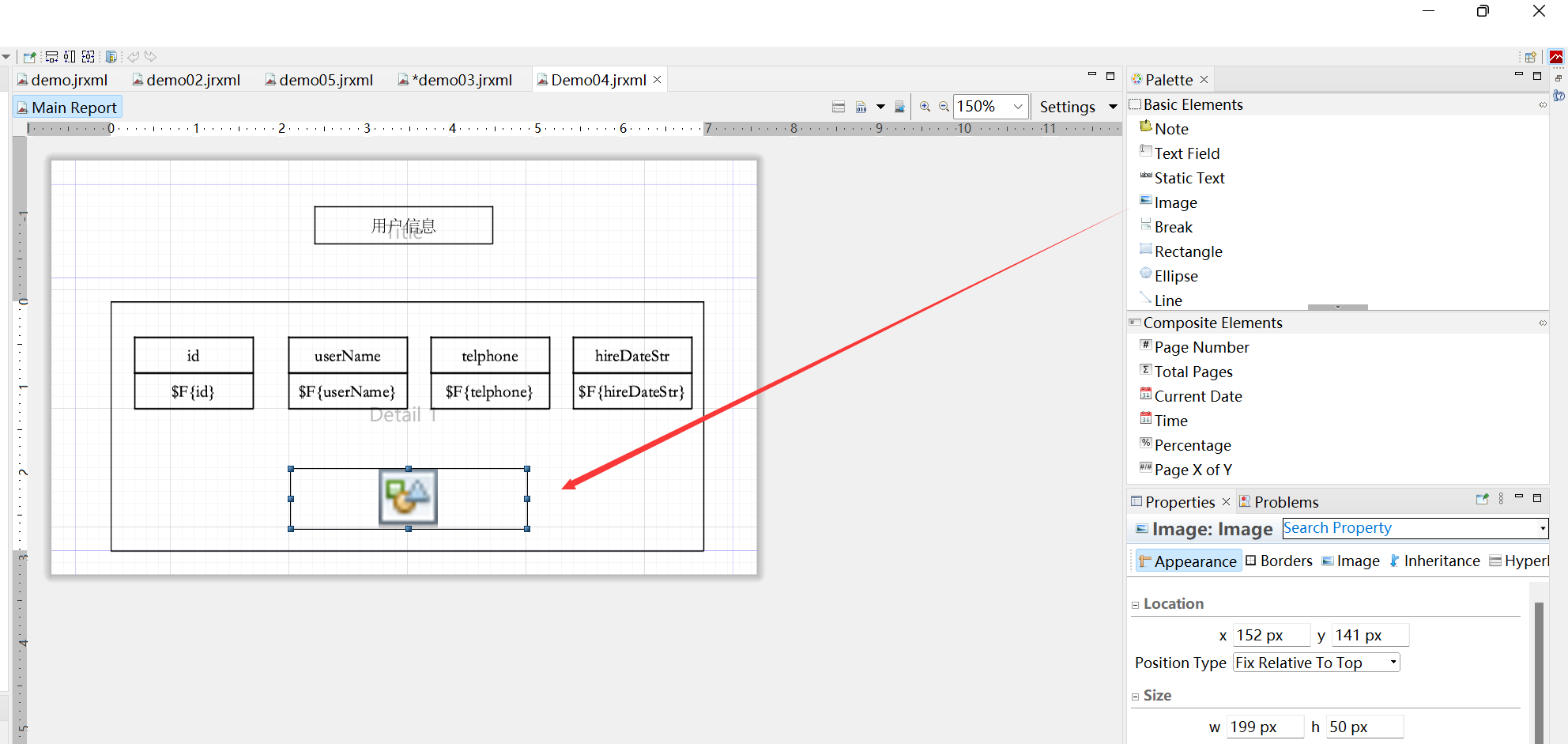Pick the Page Number composite element
The height and width of the screenshot is (744, 1568).
pyautogui.click(x=1200, y=347)
